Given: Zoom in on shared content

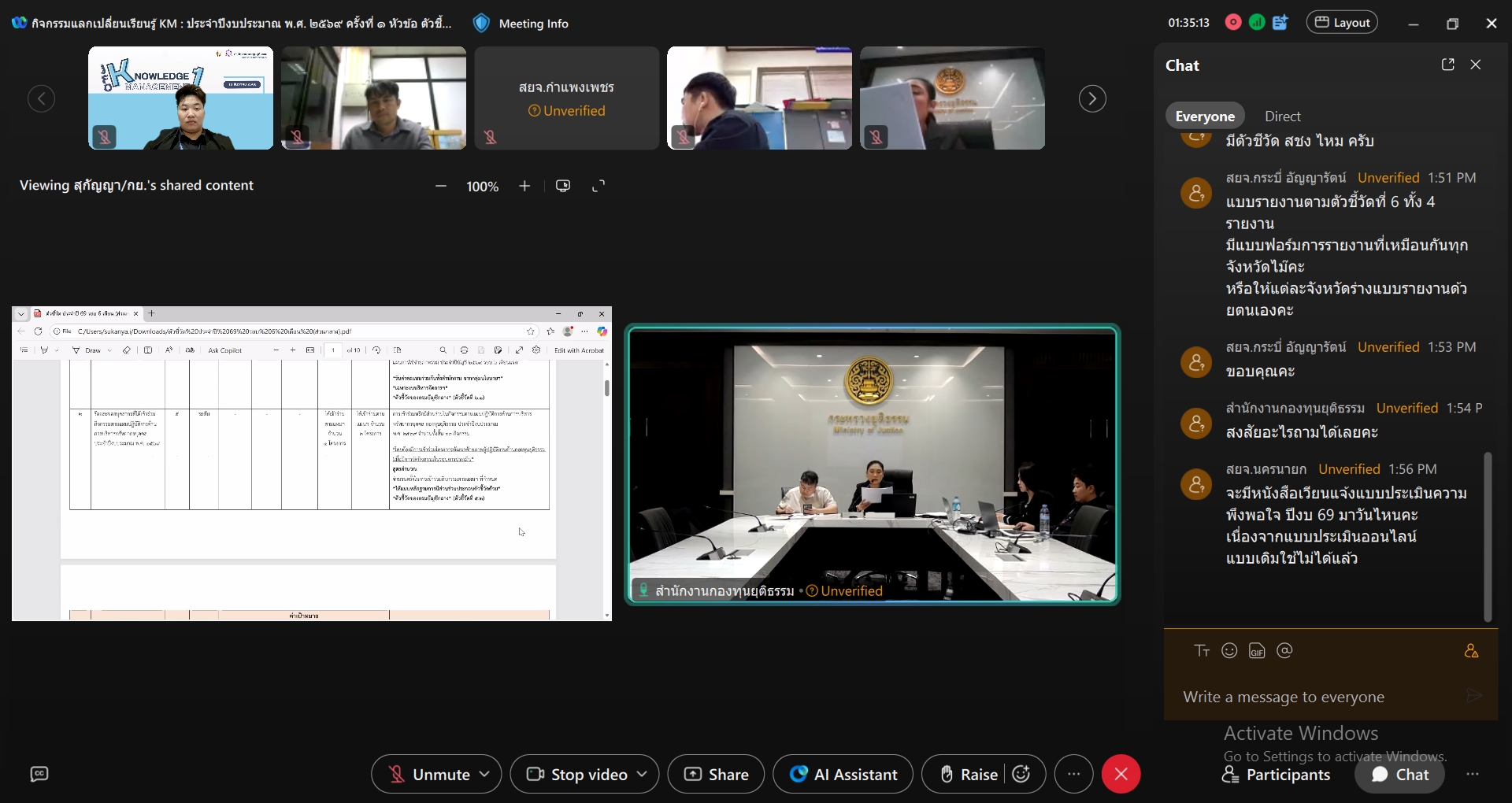Looking at the screenshot, I should click(524, 187).
